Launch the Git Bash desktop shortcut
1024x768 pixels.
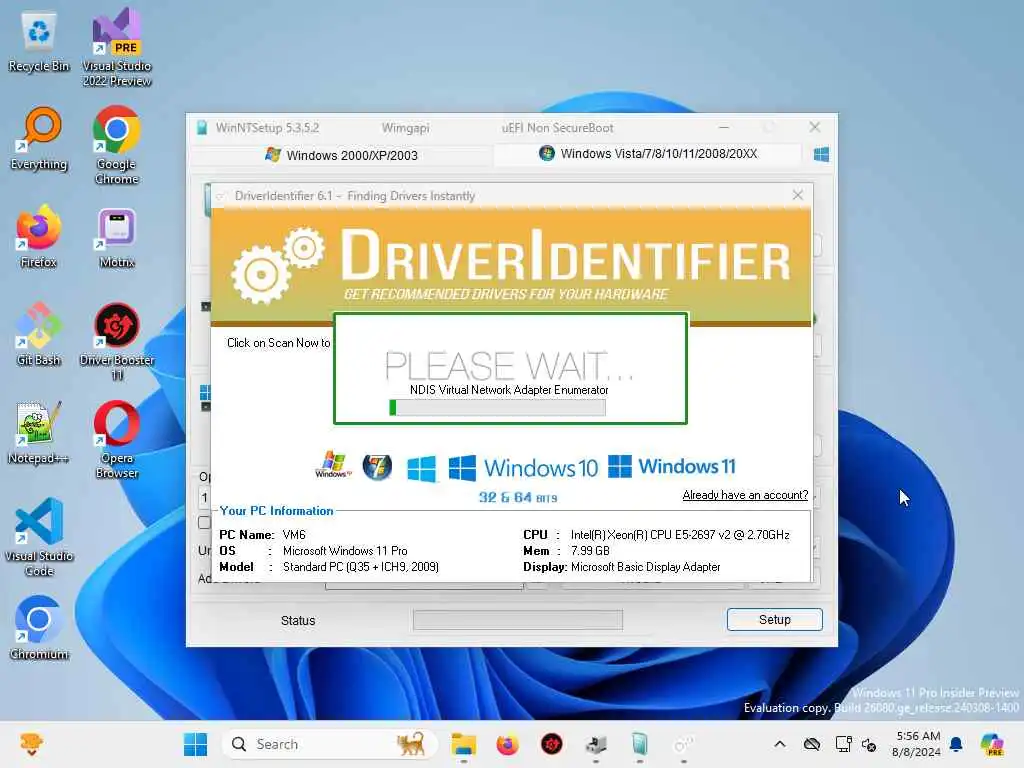pos(39,334)
